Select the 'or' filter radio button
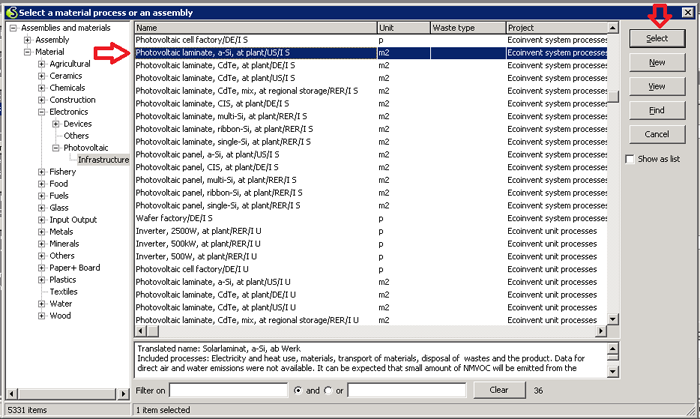 329,389
